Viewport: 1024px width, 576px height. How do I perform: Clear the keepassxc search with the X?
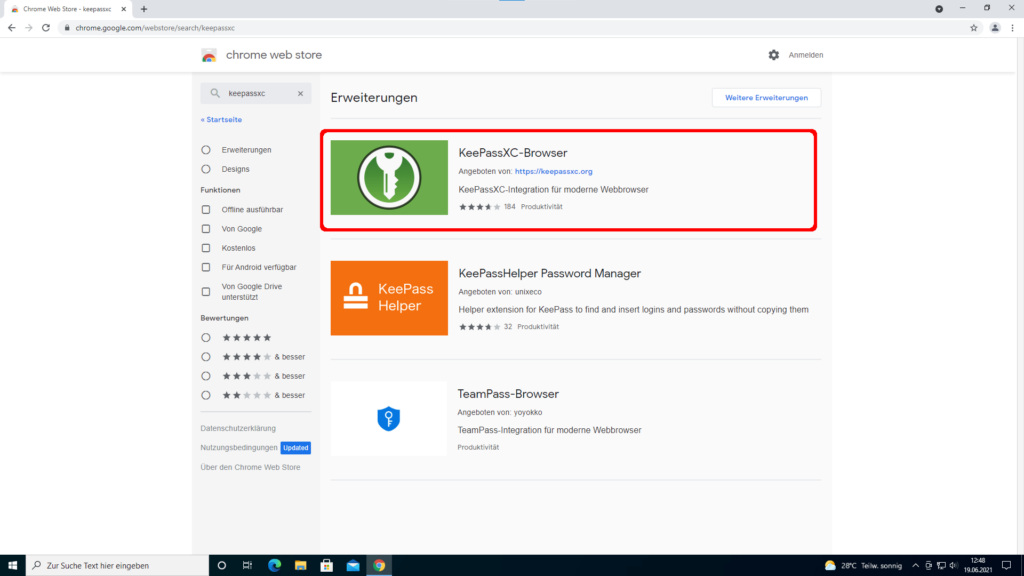click(300, 93)
